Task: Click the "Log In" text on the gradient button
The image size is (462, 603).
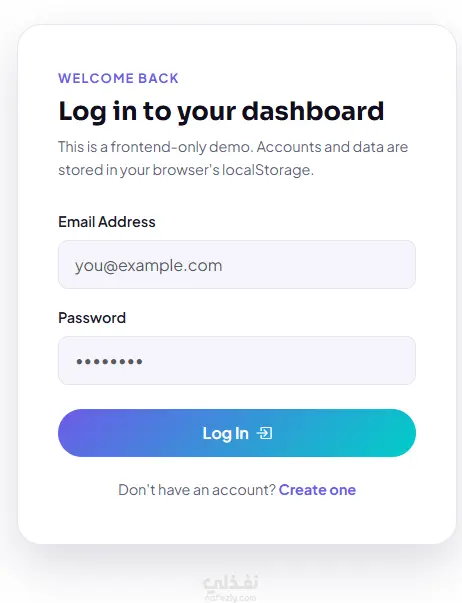Action: coord(225,433)
